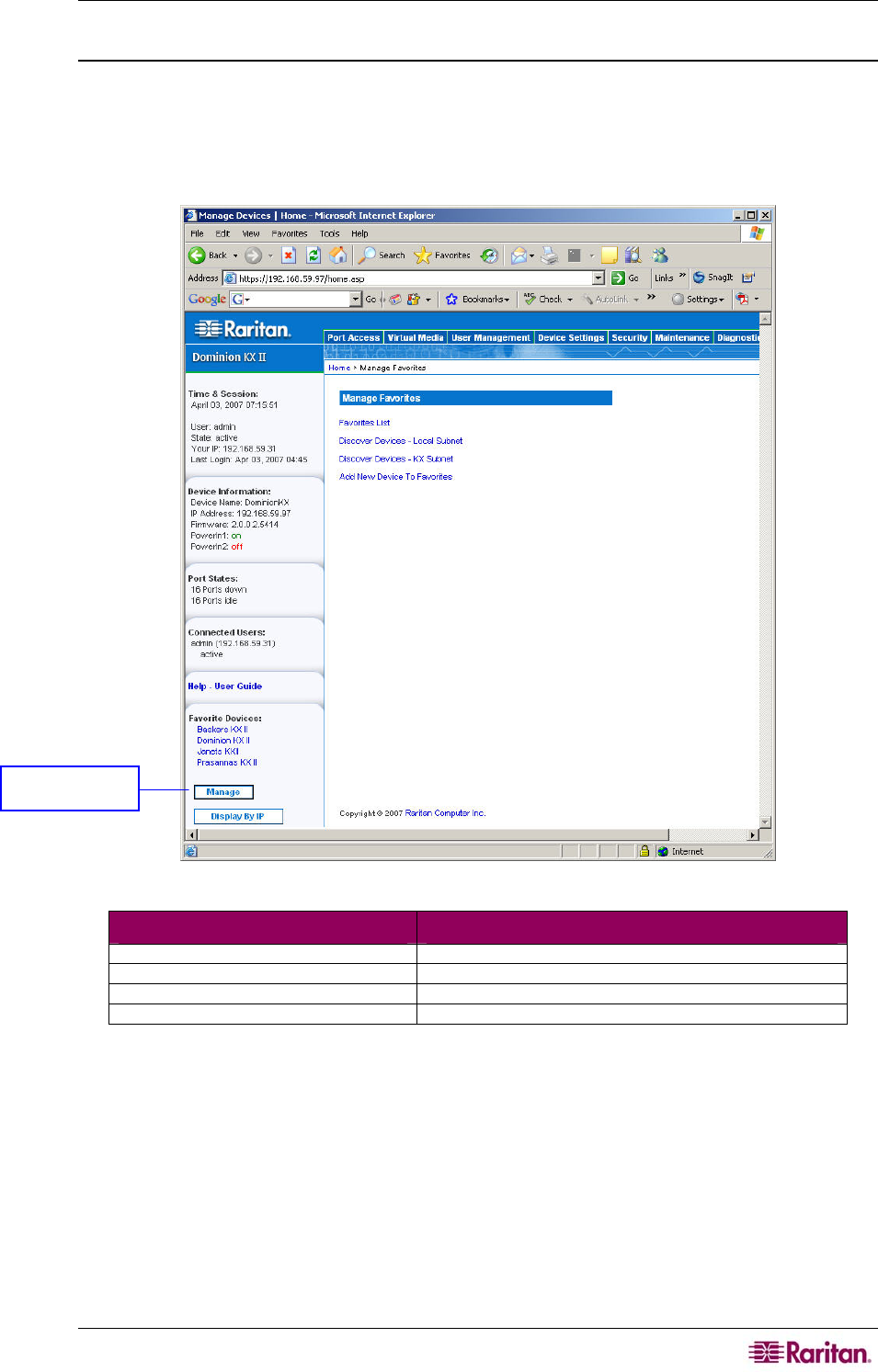Click the security padlock in status bar
Image resolution: width=878 pixels, height=1372 pixels.
coord(644,852)
